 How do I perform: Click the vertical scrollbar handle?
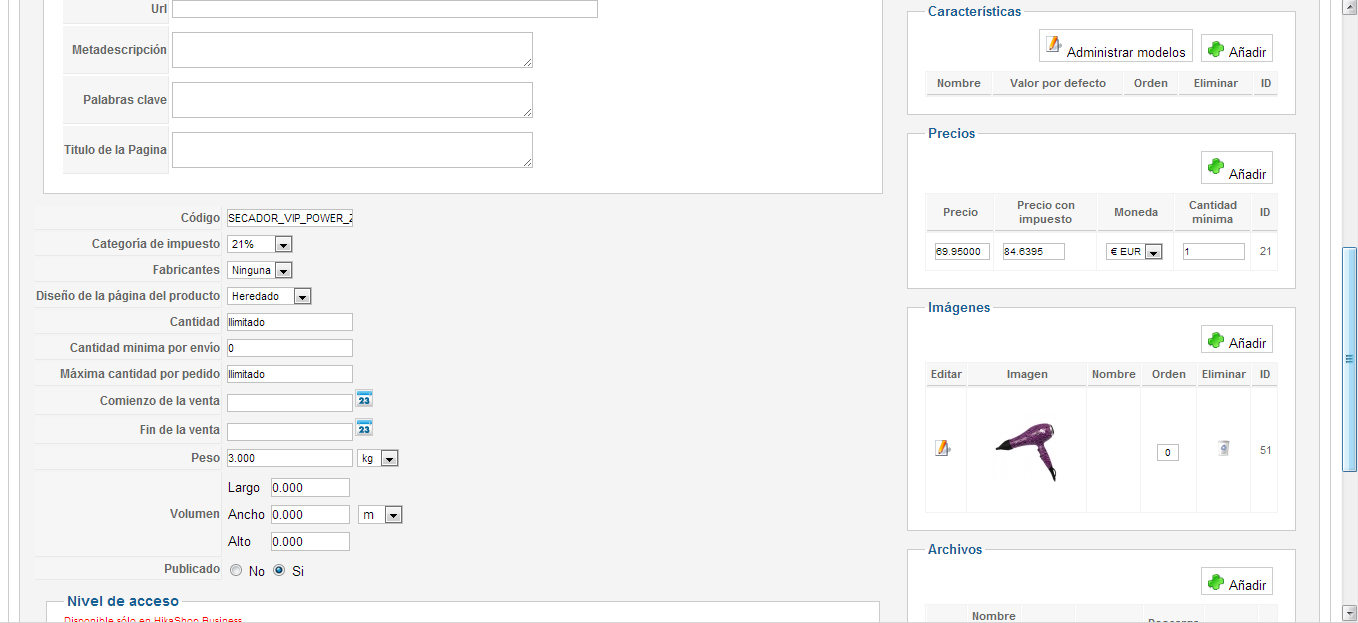1349,358
